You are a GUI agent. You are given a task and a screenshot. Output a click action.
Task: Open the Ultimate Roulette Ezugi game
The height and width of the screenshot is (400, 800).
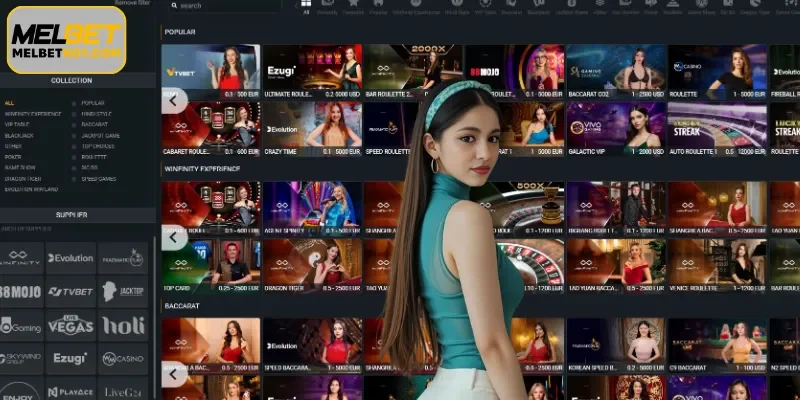[x=312, y=71]
